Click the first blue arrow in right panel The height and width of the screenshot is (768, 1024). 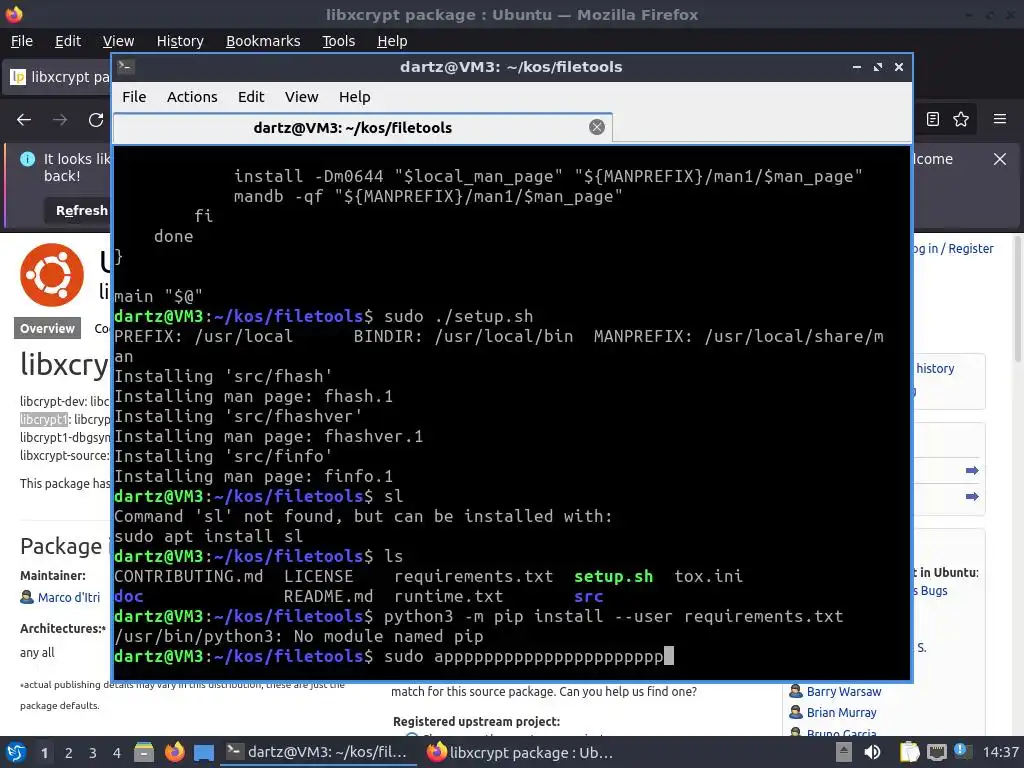coord(972,470)
